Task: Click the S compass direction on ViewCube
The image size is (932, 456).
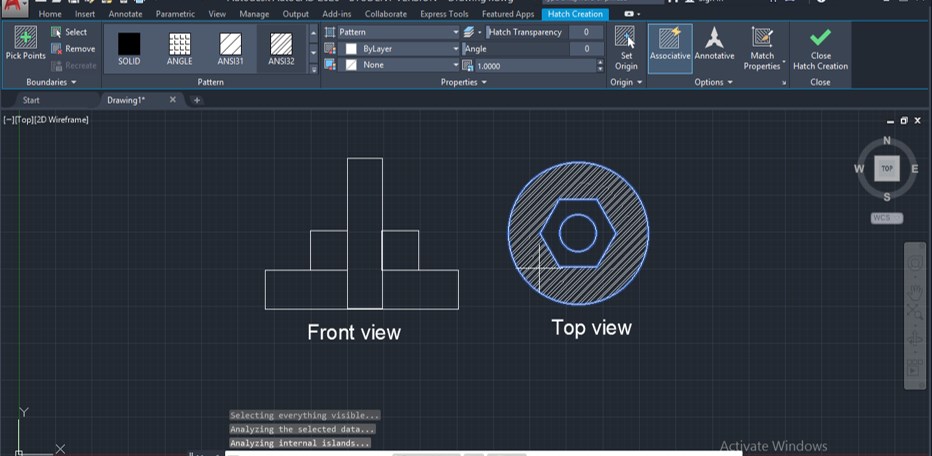Action: tap(887, 197)
